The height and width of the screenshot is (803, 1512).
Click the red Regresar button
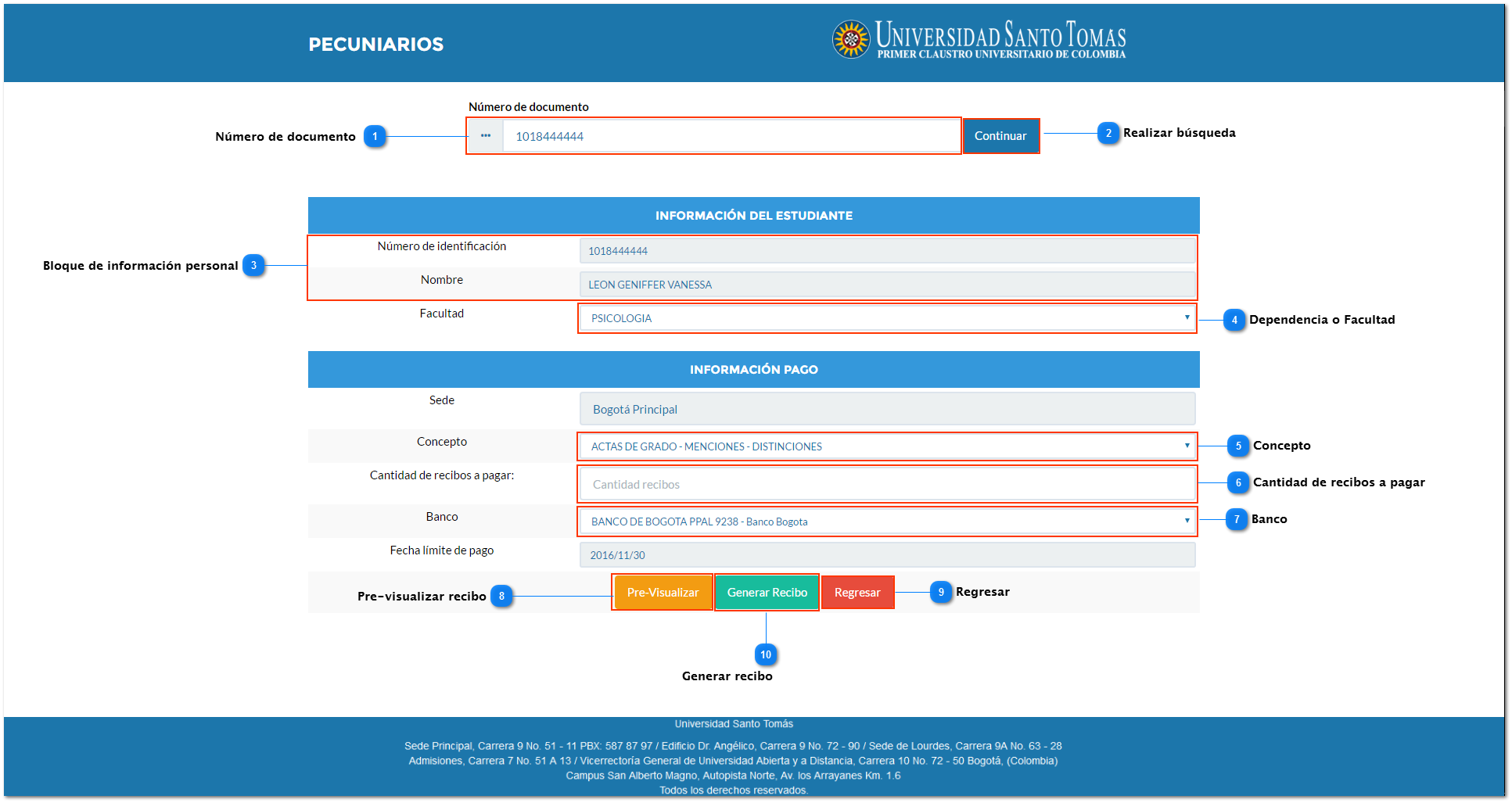pyautogui.click(x=857, y=593)
